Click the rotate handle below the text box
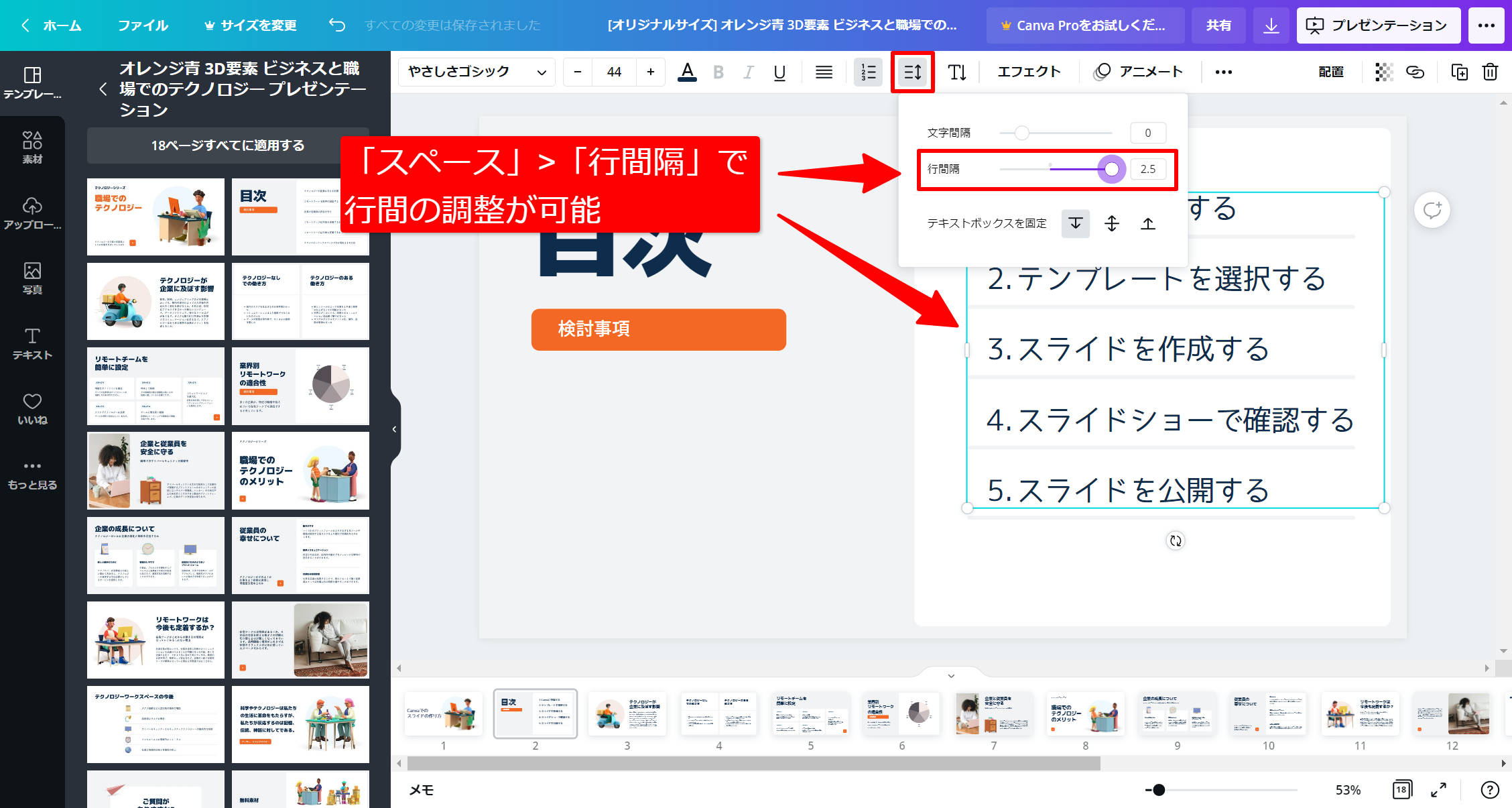Viewport: 1512px width, 808px height. coord(1176,540)
